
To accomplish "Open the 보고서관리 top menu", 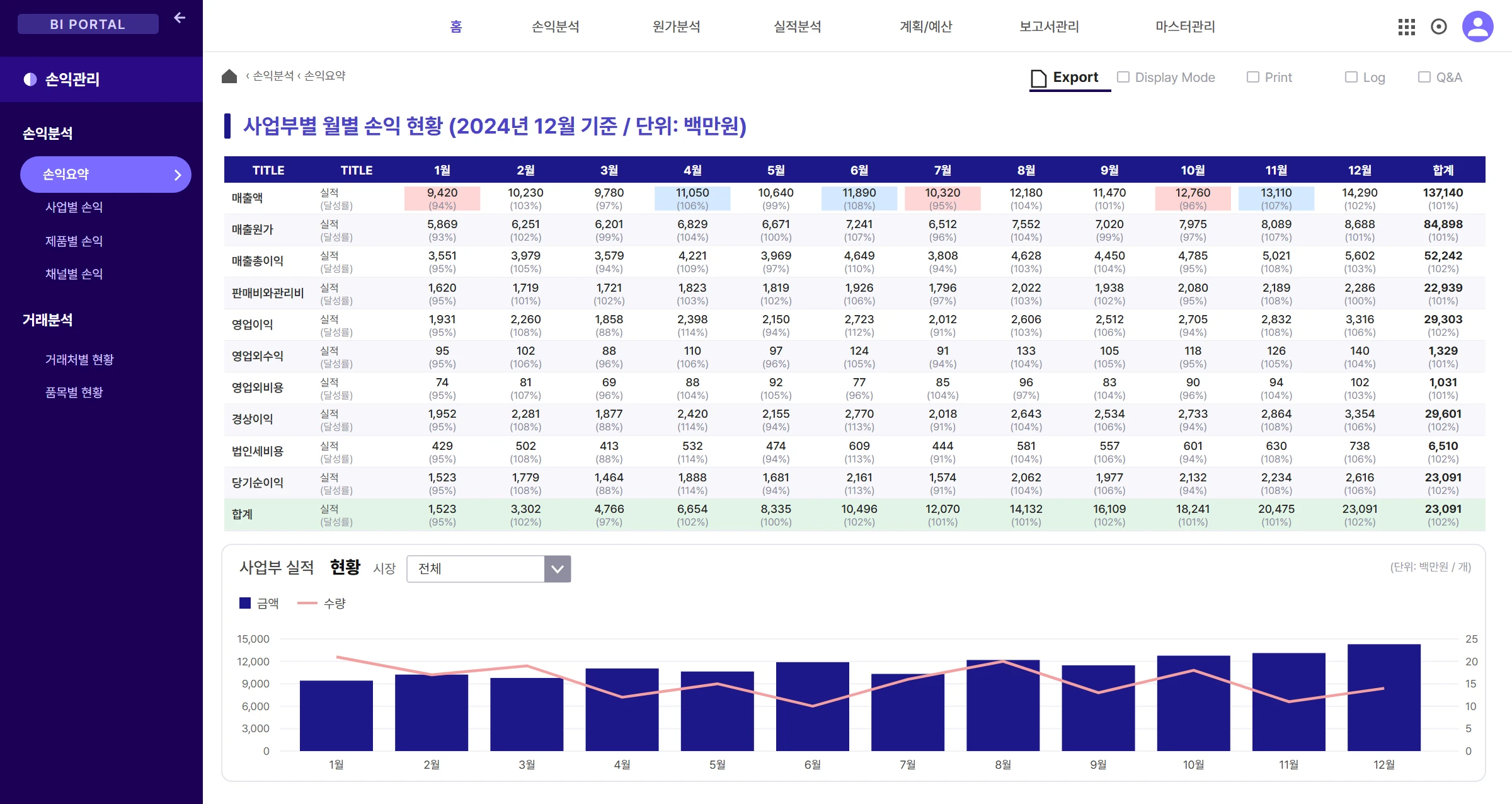I will [x=1050, y=26].
